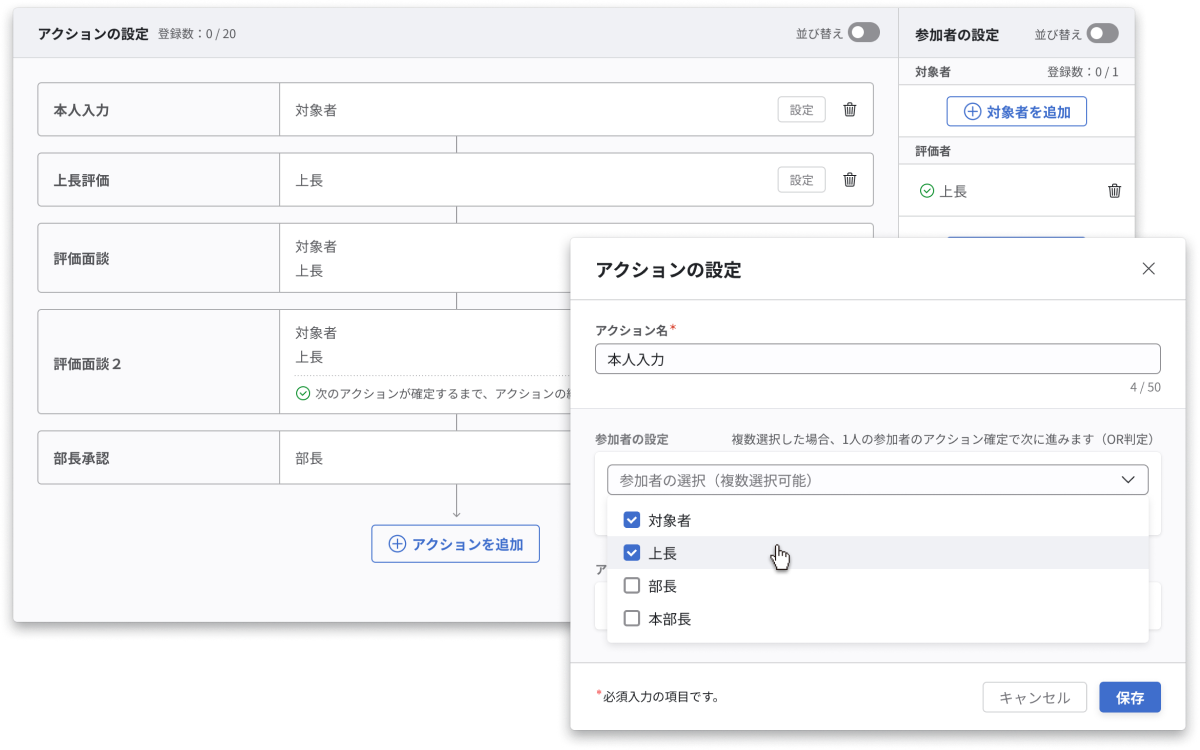Viewport: 1200px width, 750px height.
Task: Click green check icon beside 上長 evaluator
Action: click(x=926, y=191)
